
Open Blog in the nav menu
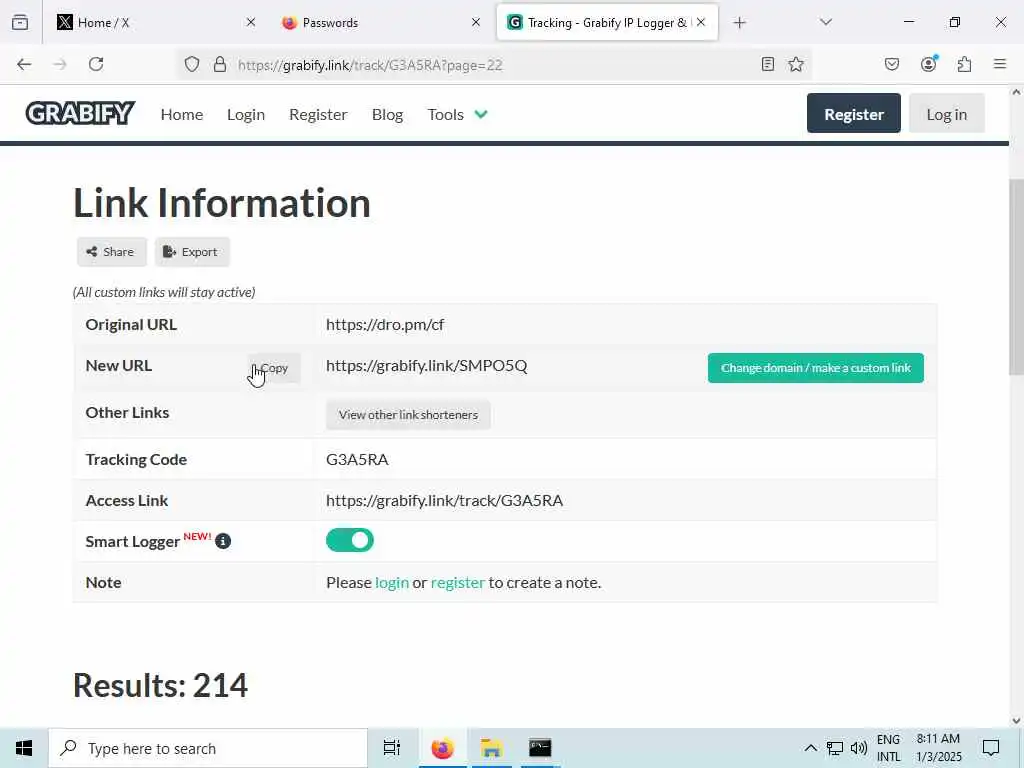click(387, 114)
